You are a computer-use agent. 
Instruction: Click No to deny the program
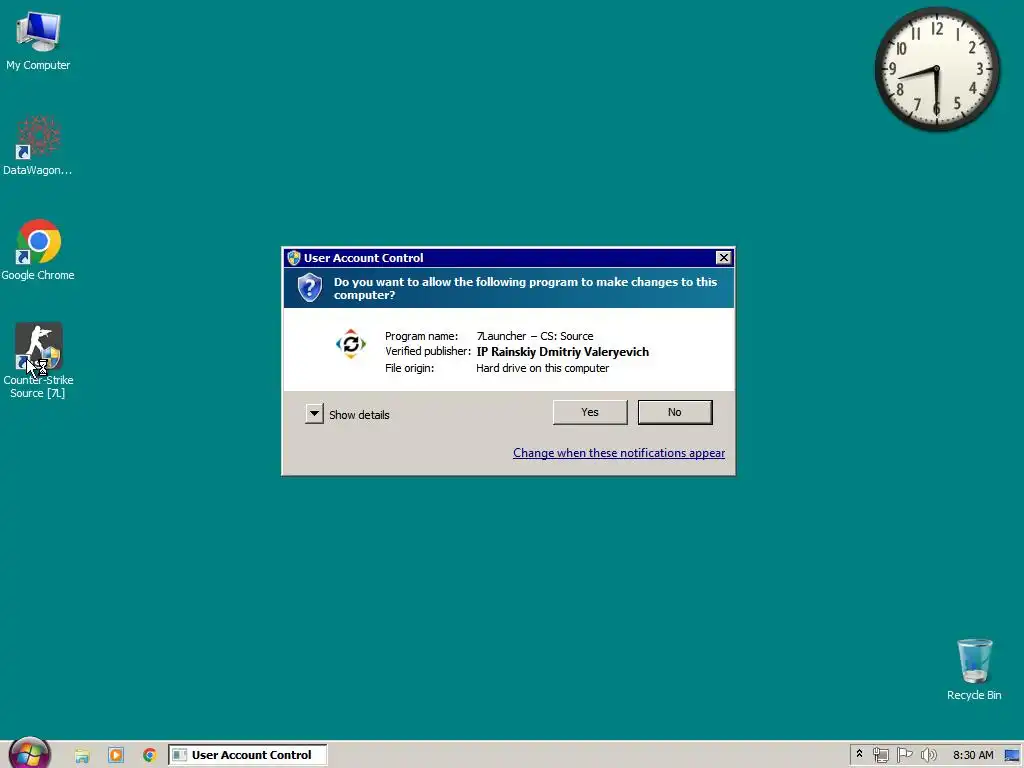[675, 412]
